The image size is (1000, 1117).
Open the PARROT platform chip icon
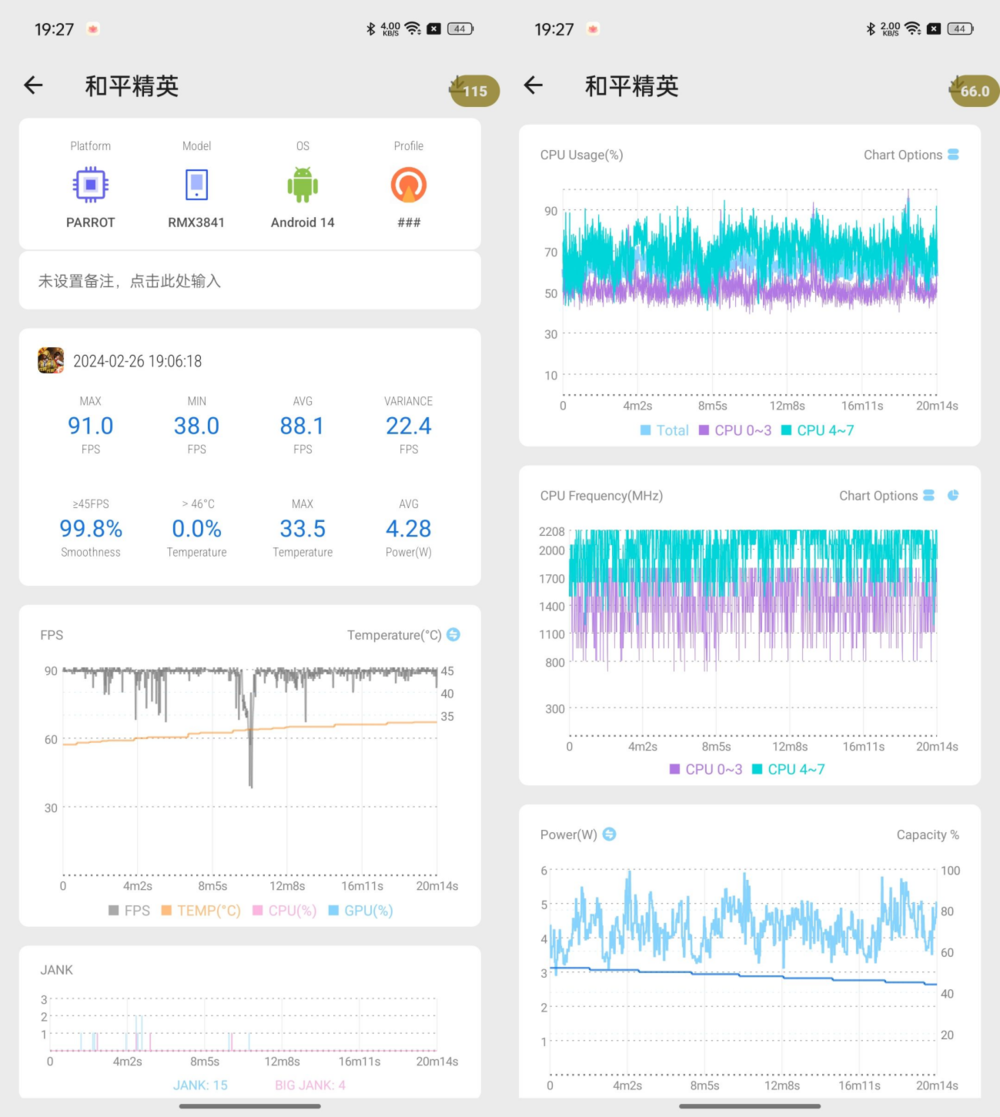tap(90, 185)
